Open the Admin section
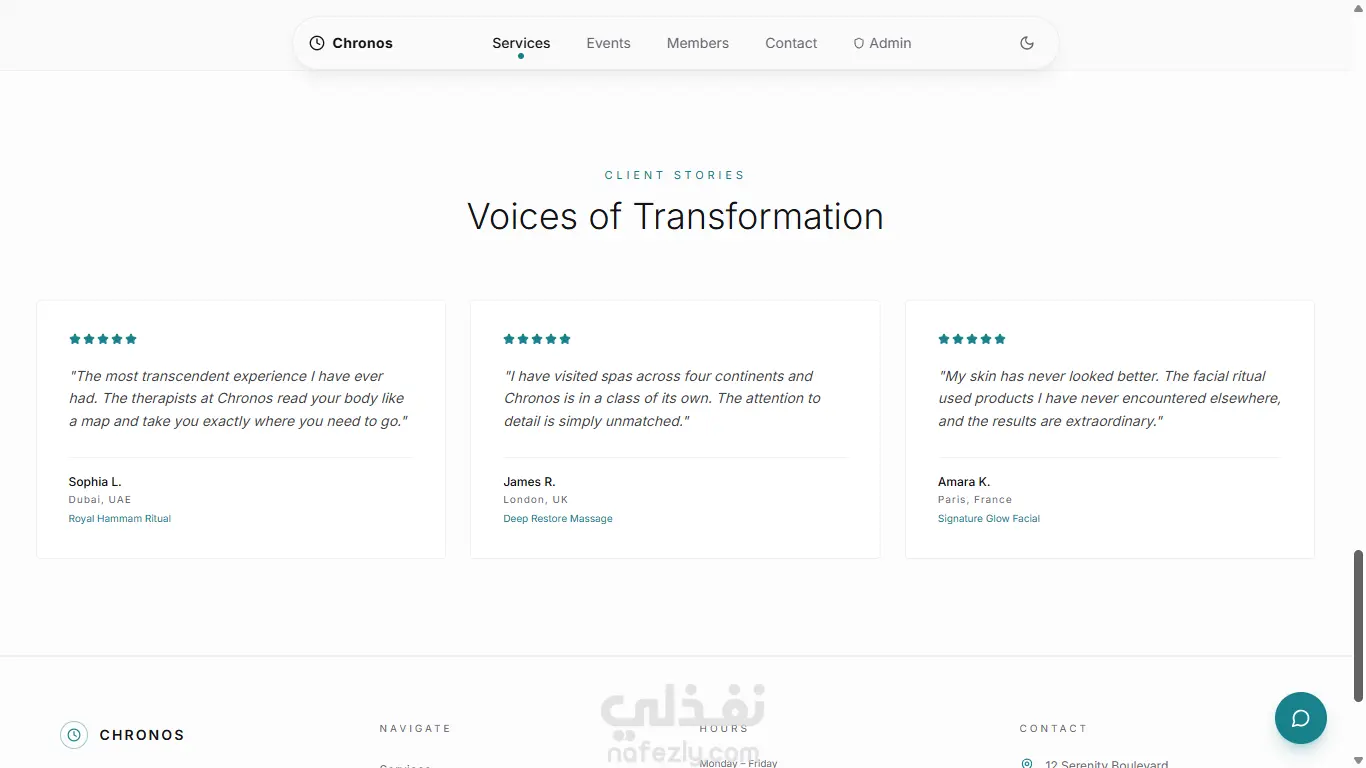Viewport: 1366px width, 768px height. click(882, 43)
